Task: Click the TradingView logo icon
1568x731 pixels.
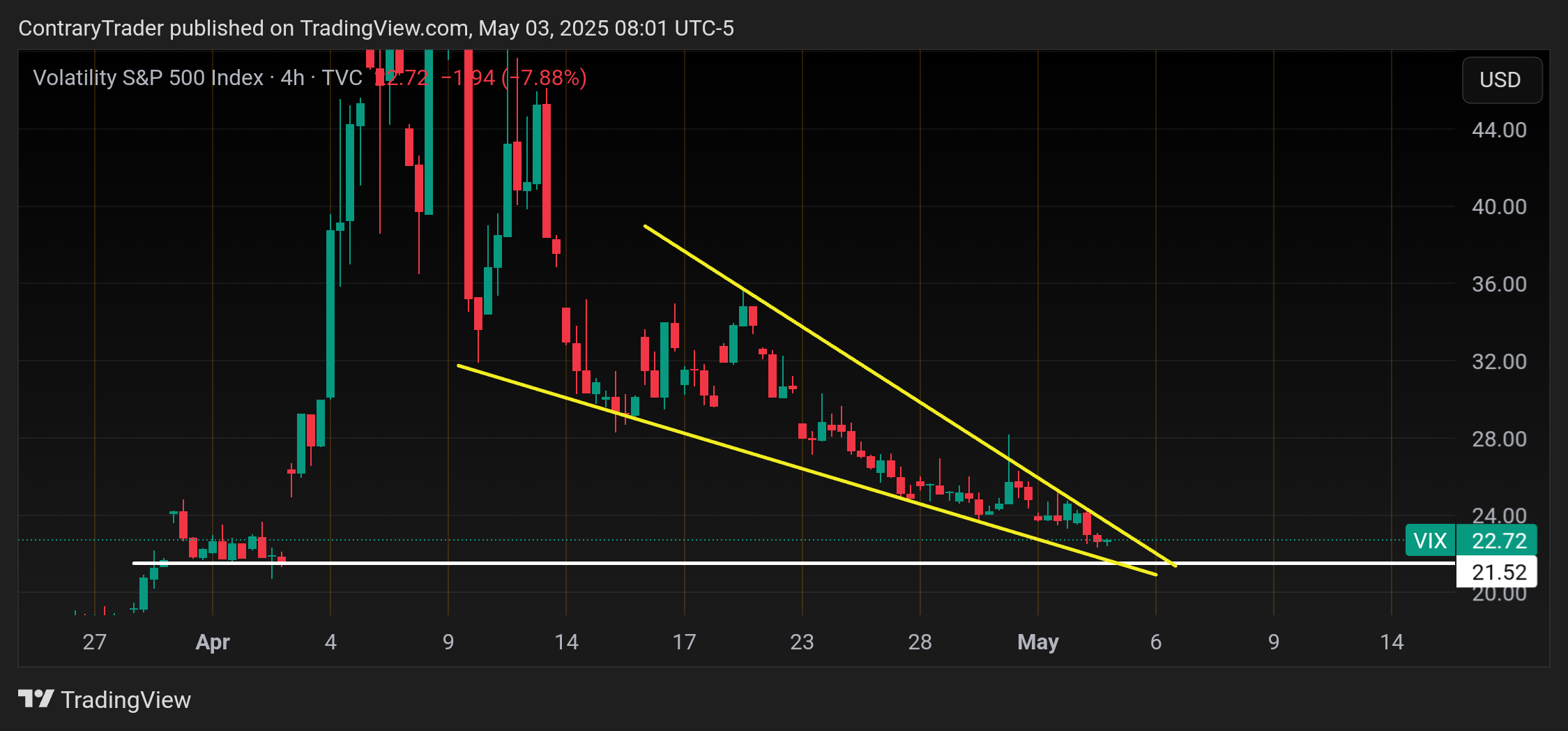Action: (36, 699)
